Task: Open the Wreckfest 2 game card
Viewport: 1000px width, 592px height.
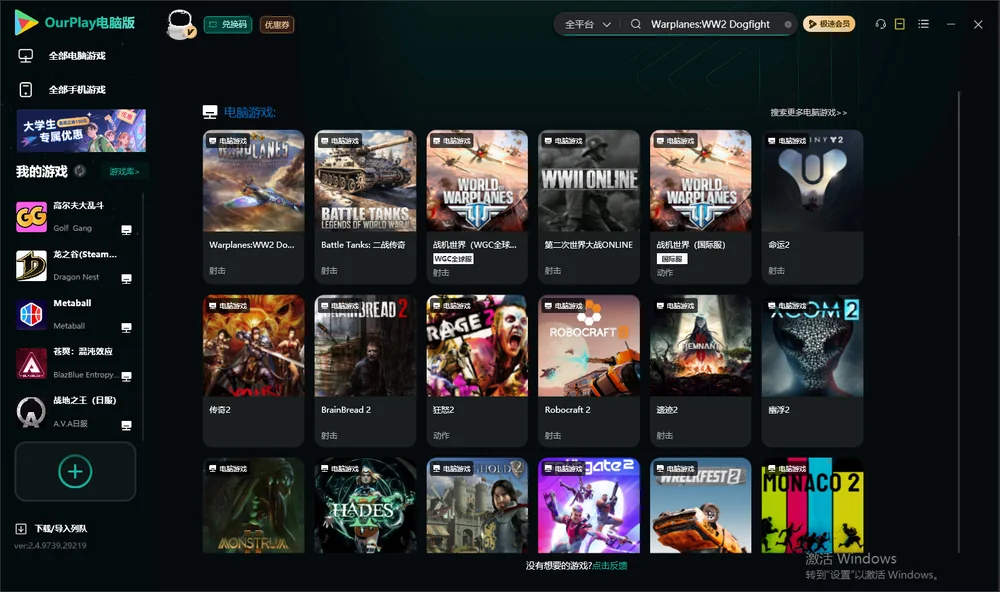Action: [x=701, y=505]
